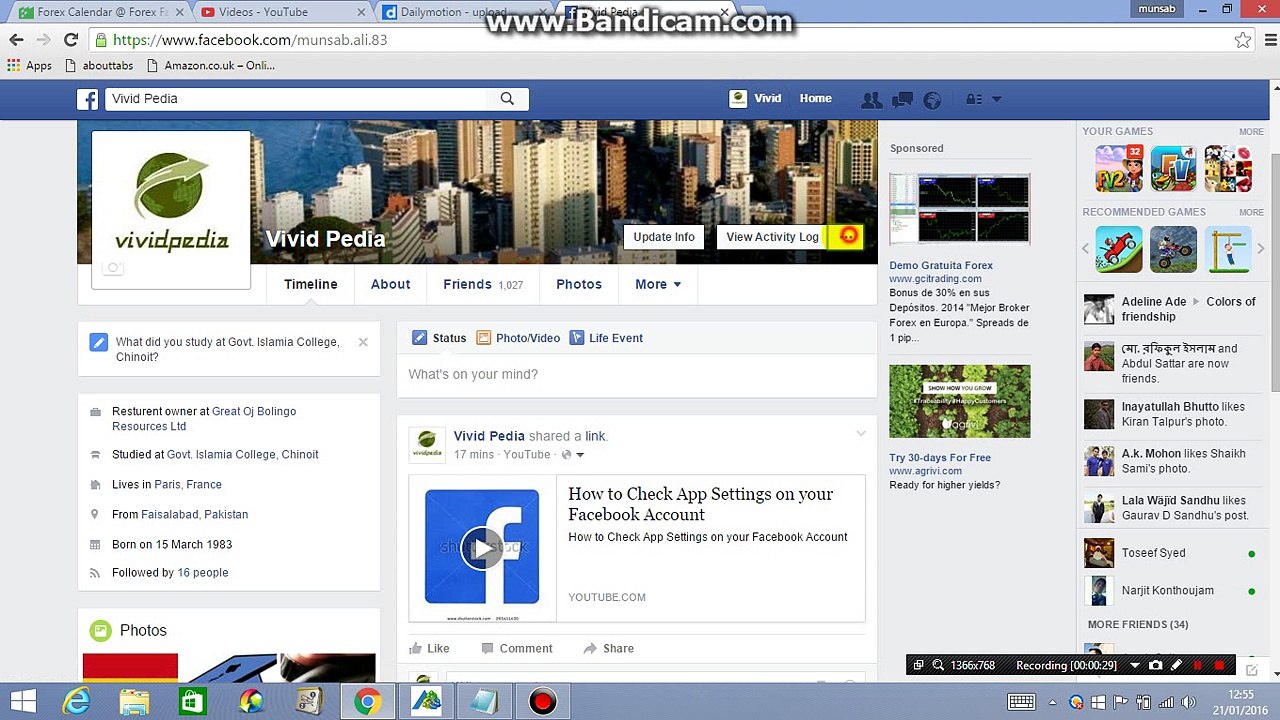Click Adeline Ade ticker story
Viewport: 1280px width, 720px height.
tap(1172, 309)
